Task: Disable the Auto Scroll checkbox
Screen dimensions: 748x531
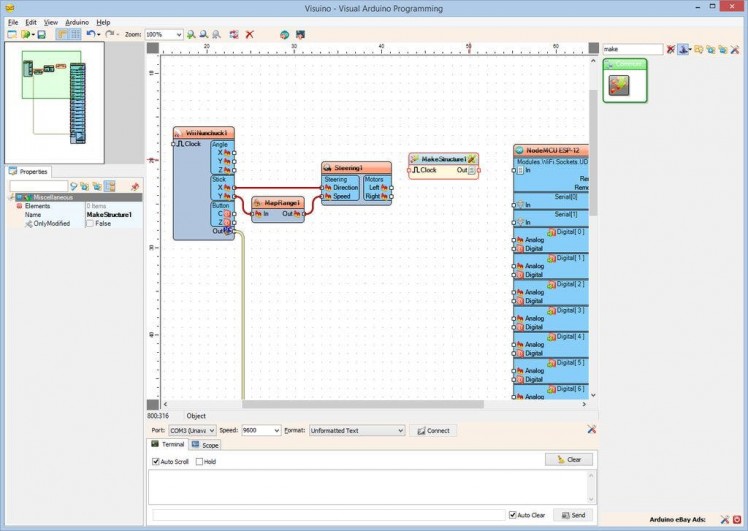Action: [156, 462]
